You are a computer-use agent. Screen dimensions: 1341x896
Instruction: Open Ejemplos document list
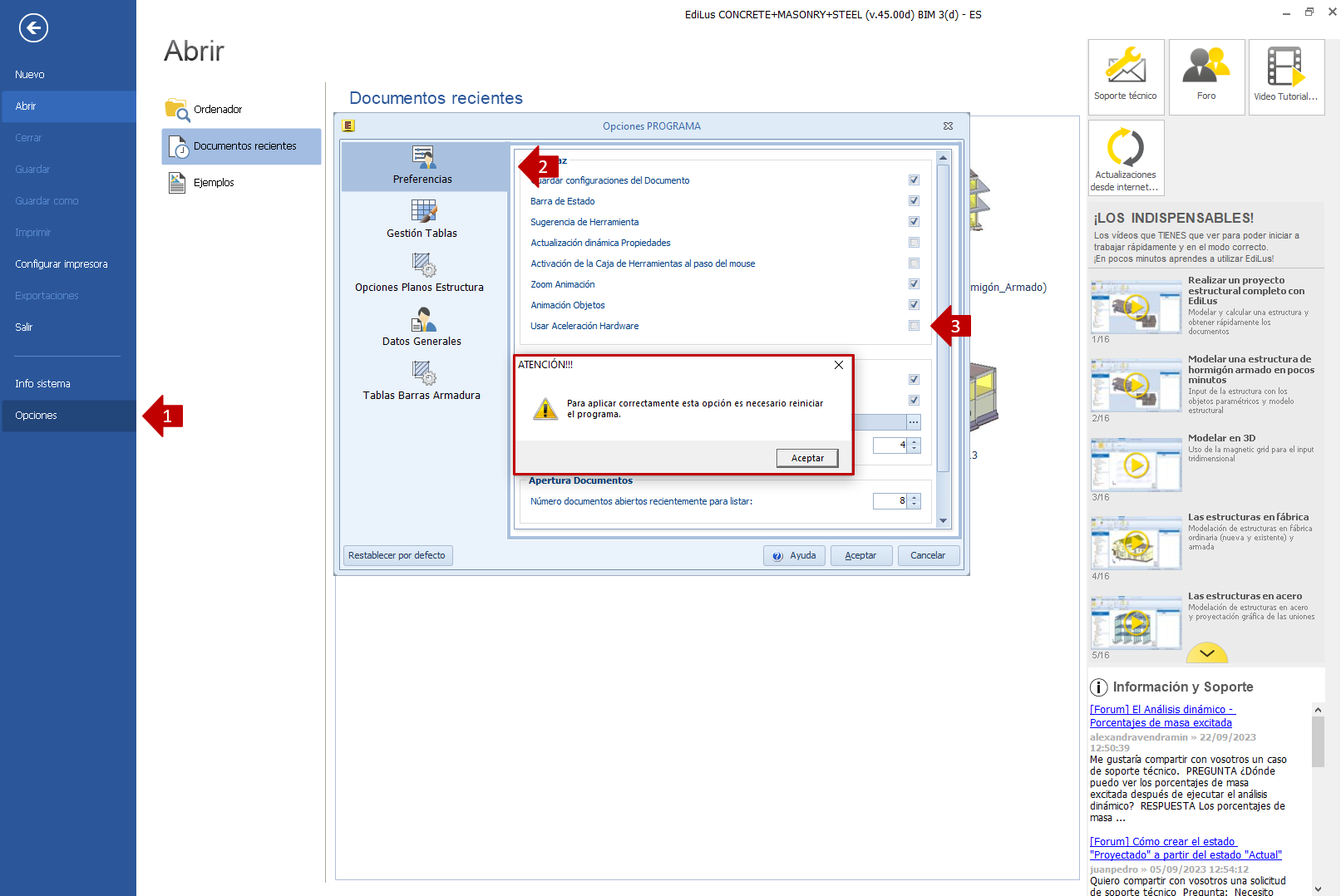click(x=241, y=183)
